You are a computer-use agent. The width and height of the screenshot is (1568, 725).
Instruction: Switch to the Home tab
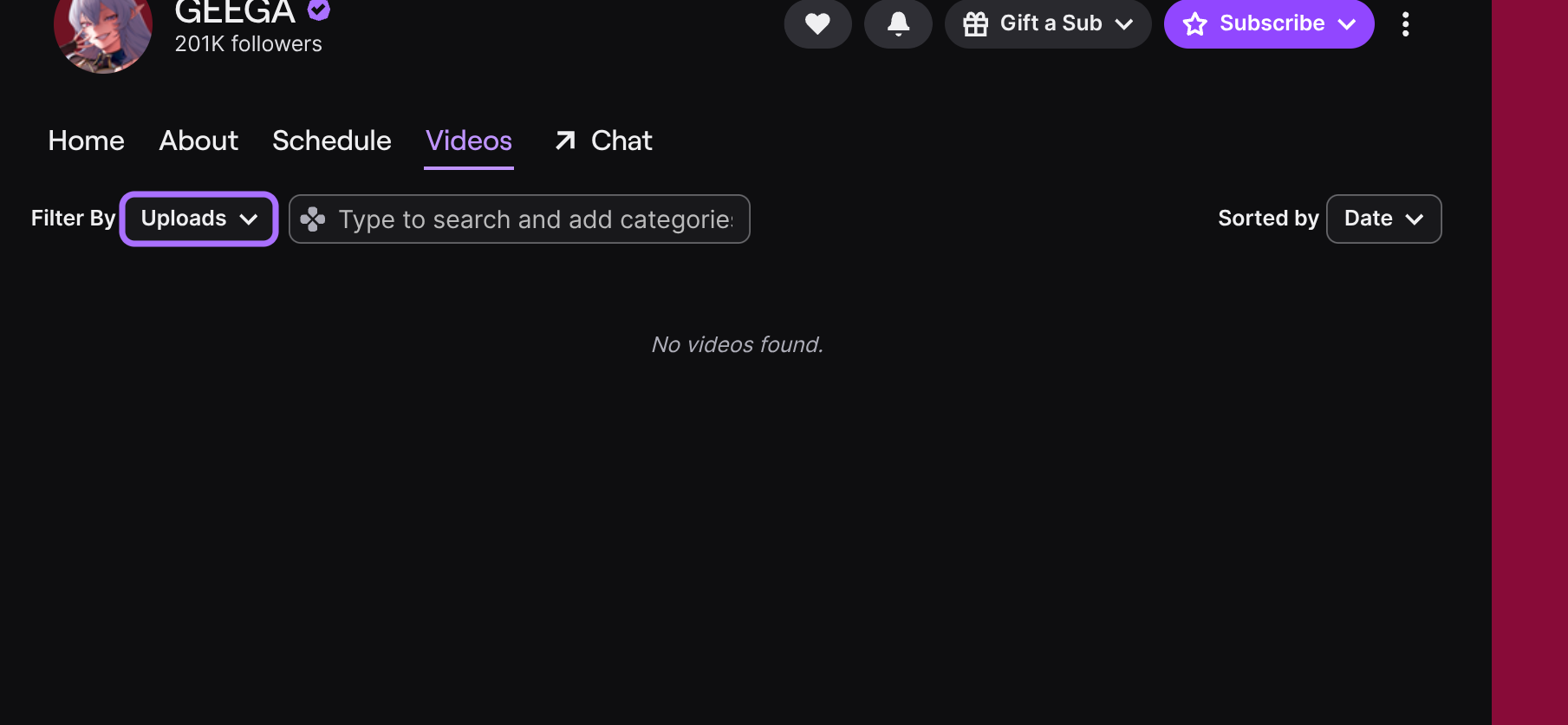[x=86, y=140]
